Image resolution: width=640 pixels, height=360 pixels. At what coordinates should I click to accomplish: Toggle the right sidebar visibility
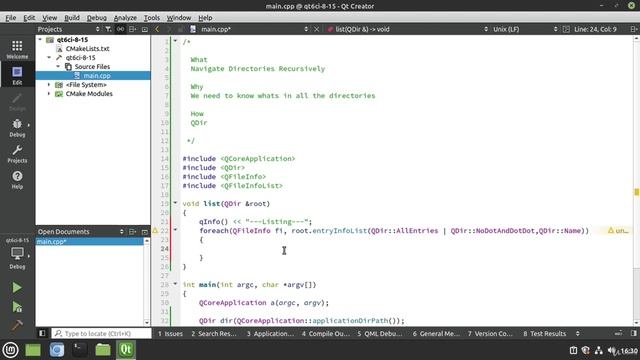(633, 333)
